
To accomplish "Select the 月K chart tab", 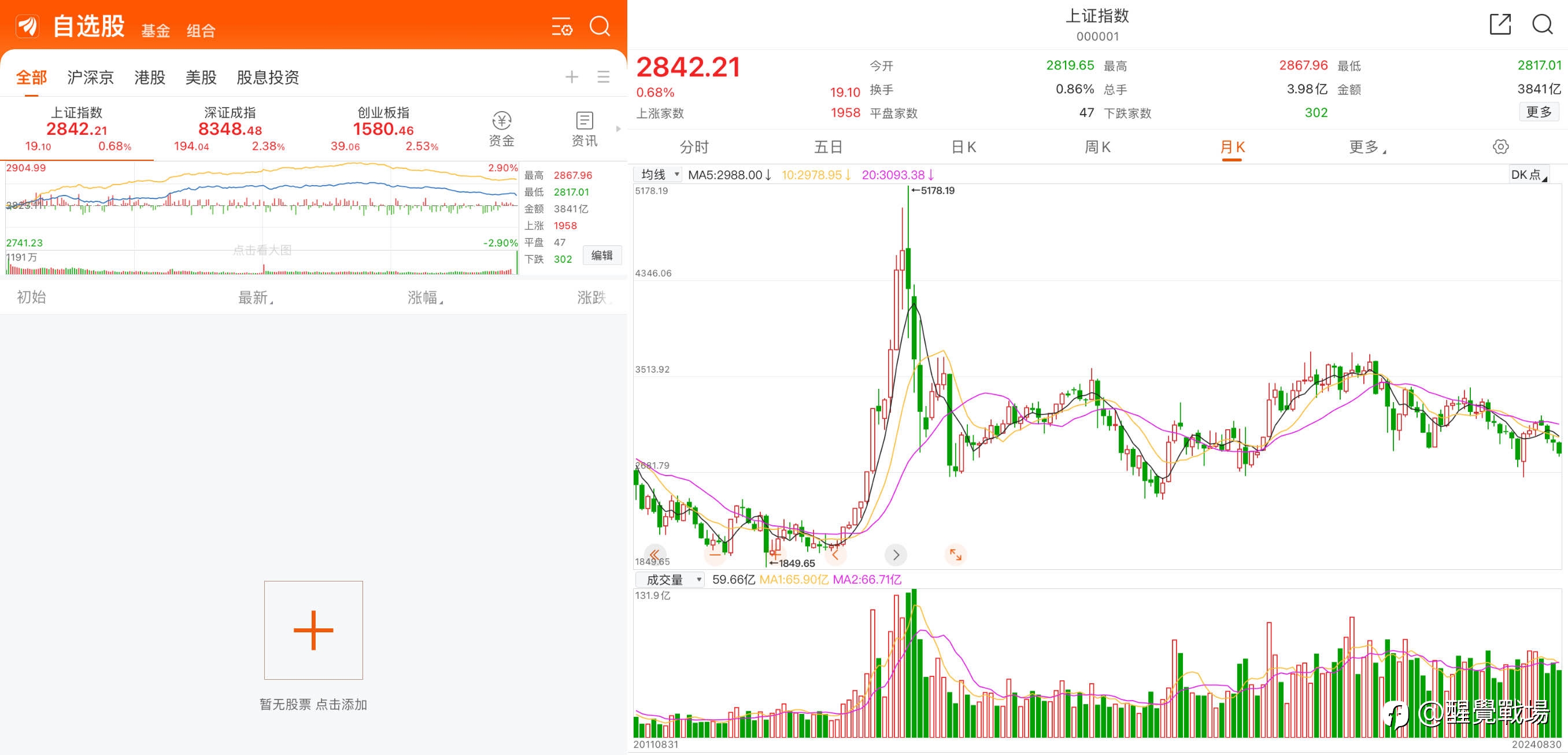I will click(1232, 147).
